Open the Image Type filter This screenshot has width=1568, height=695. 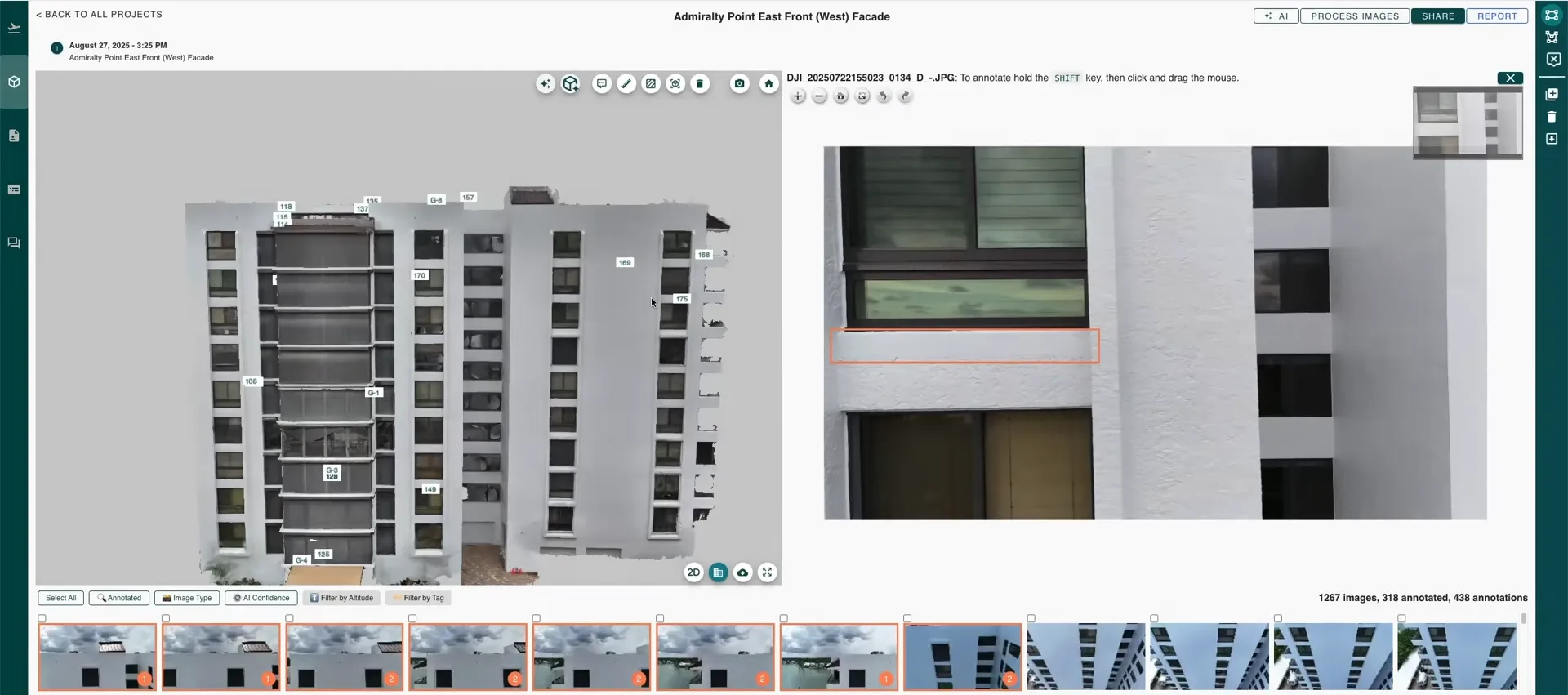187,598
